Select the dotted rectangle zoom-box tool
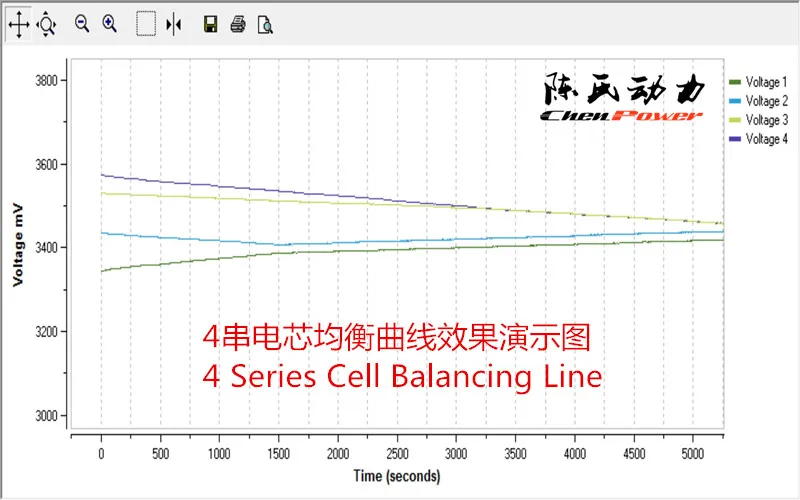This screenshot has height=500, width=800. coord(146,24)
